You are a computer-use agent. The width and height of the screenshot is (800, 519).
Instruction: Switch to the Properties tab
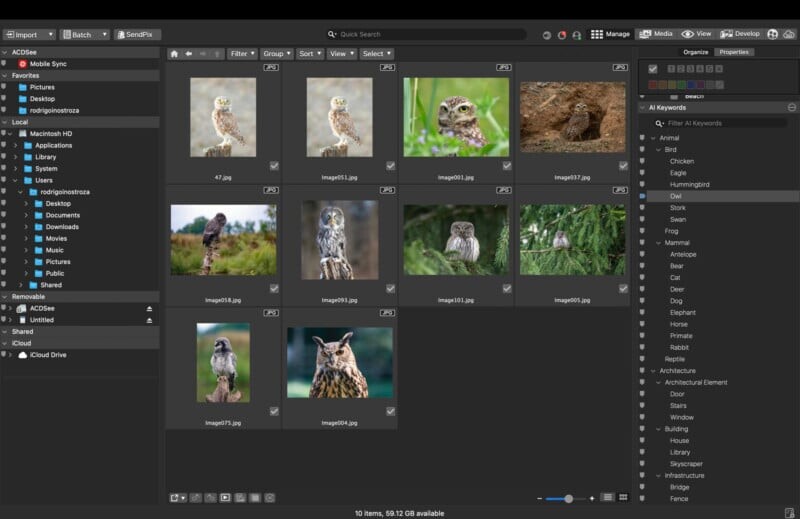734,52
